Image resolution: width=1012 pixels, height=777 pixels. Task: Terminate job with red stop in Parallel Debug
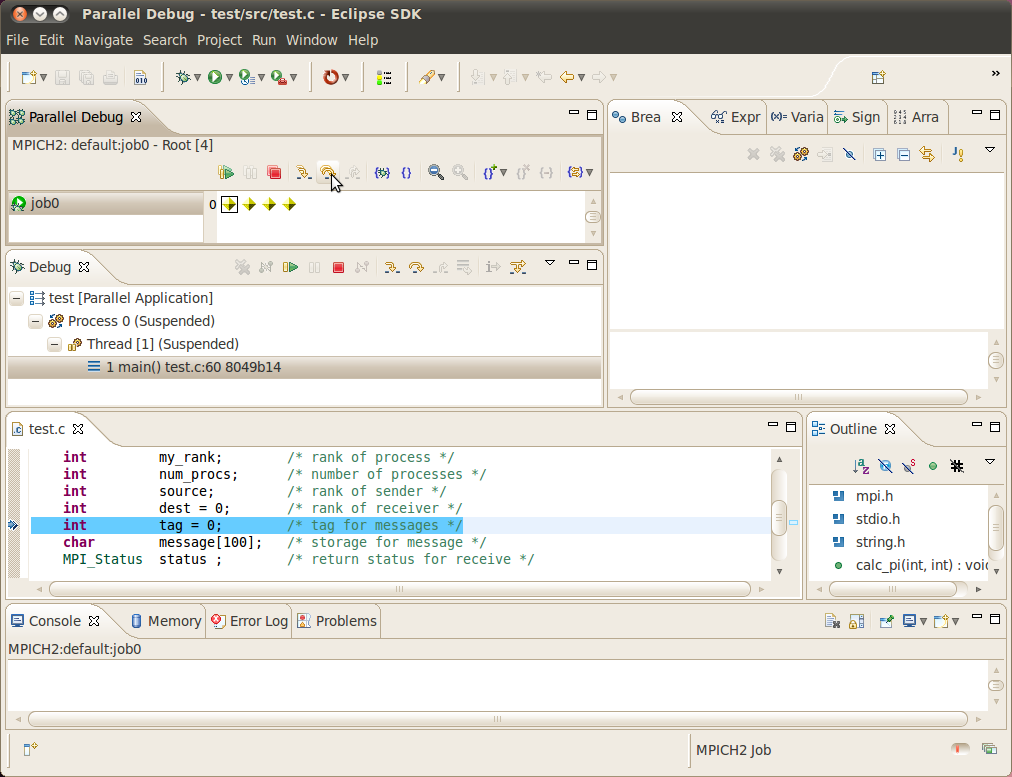pos(274,172)
